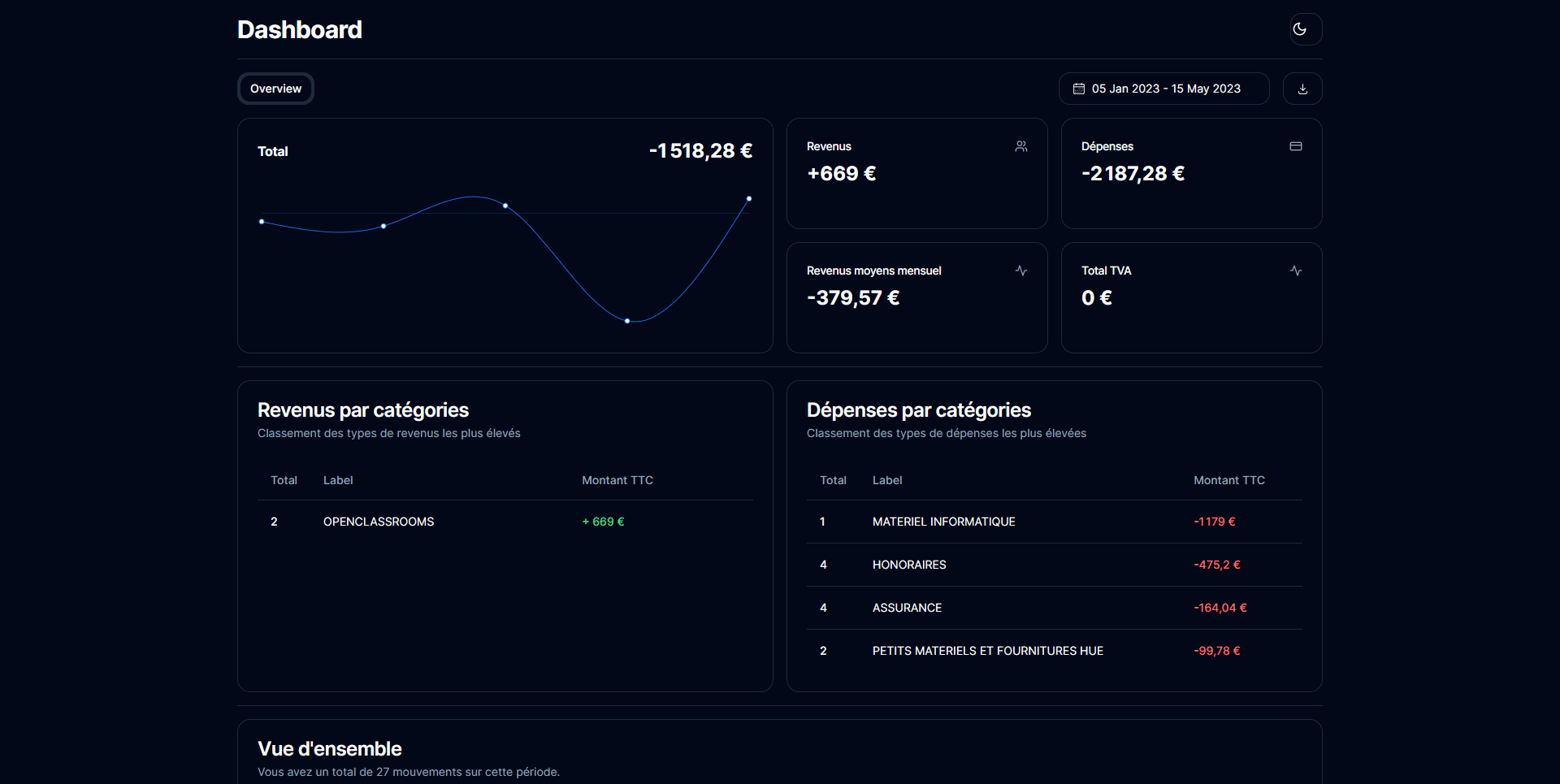Select the Overview tab
Screen dimensions: 1560x784
275,89
